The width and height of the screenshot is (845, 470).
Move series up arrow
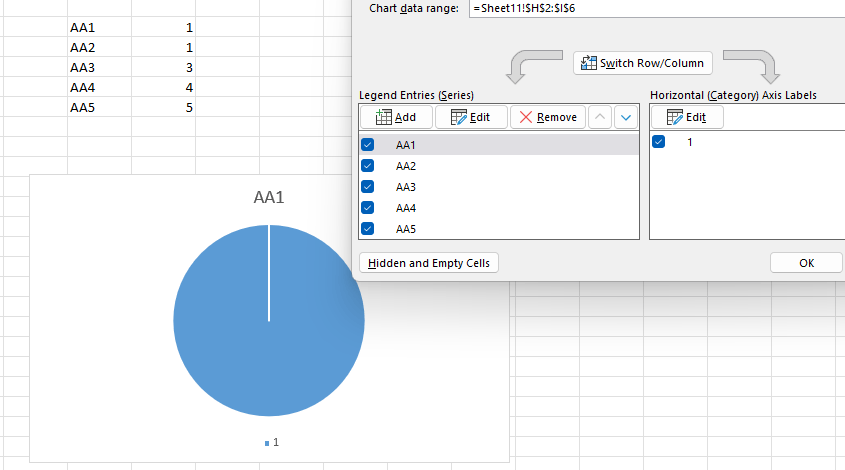600,117
